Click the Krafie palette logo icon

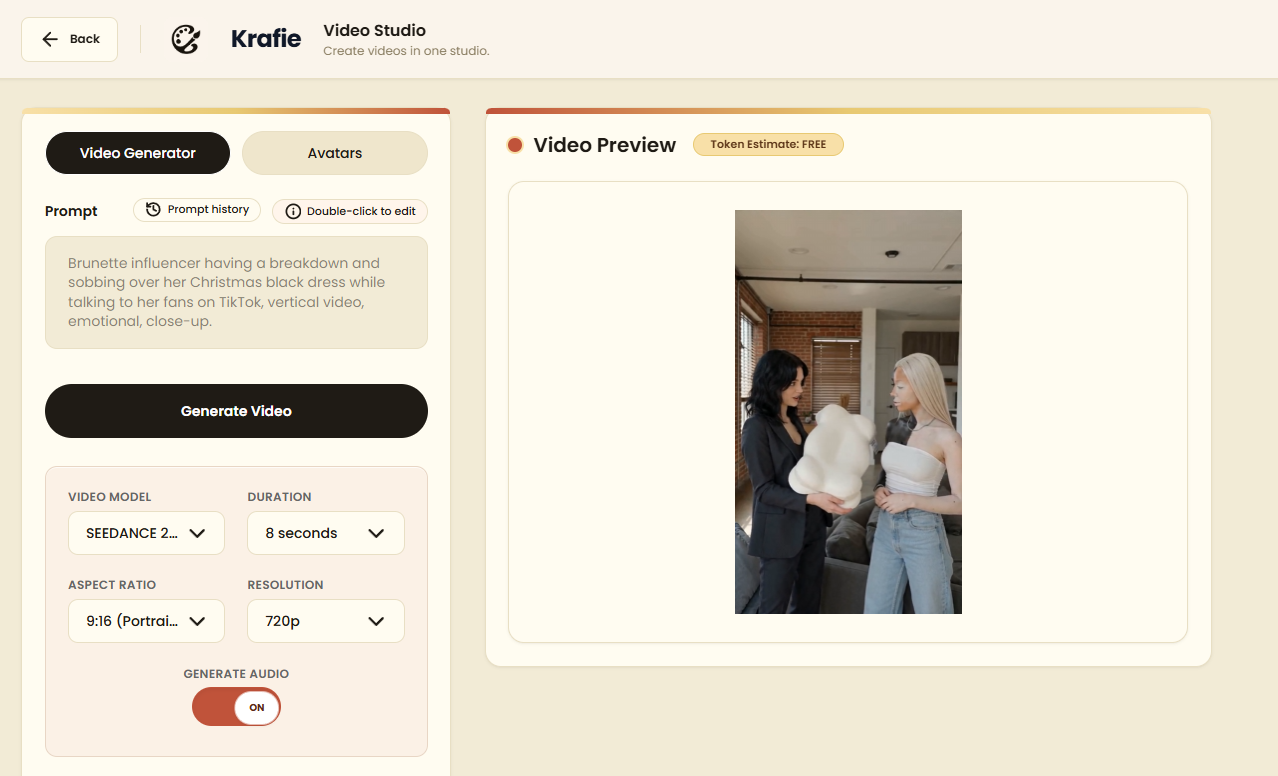[186, 39]
